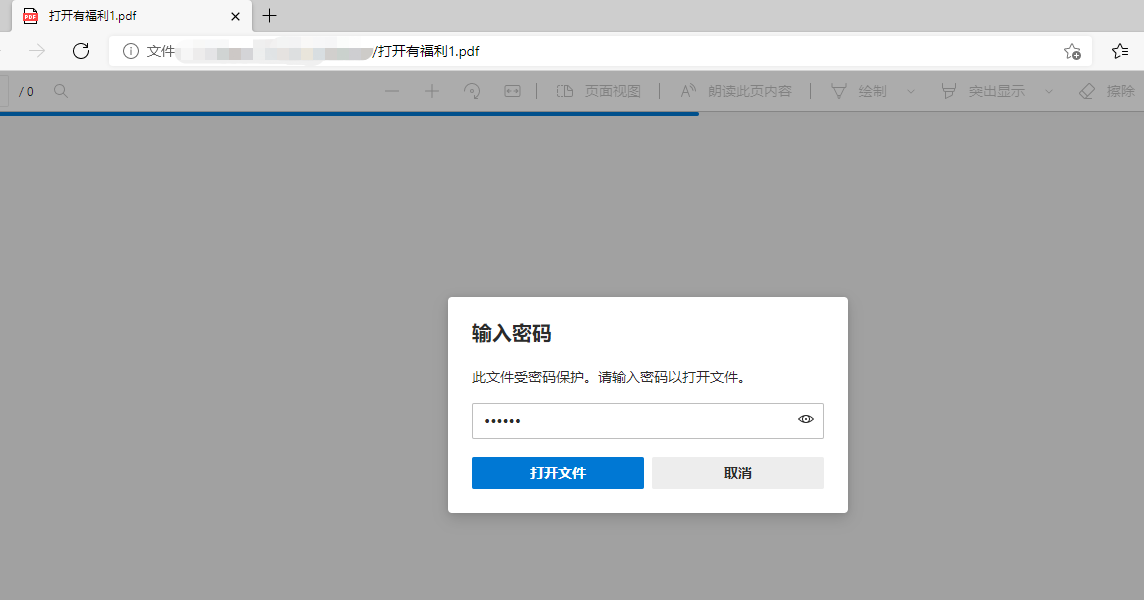
Task: Click the 取消 button
Action: [737, 473]
